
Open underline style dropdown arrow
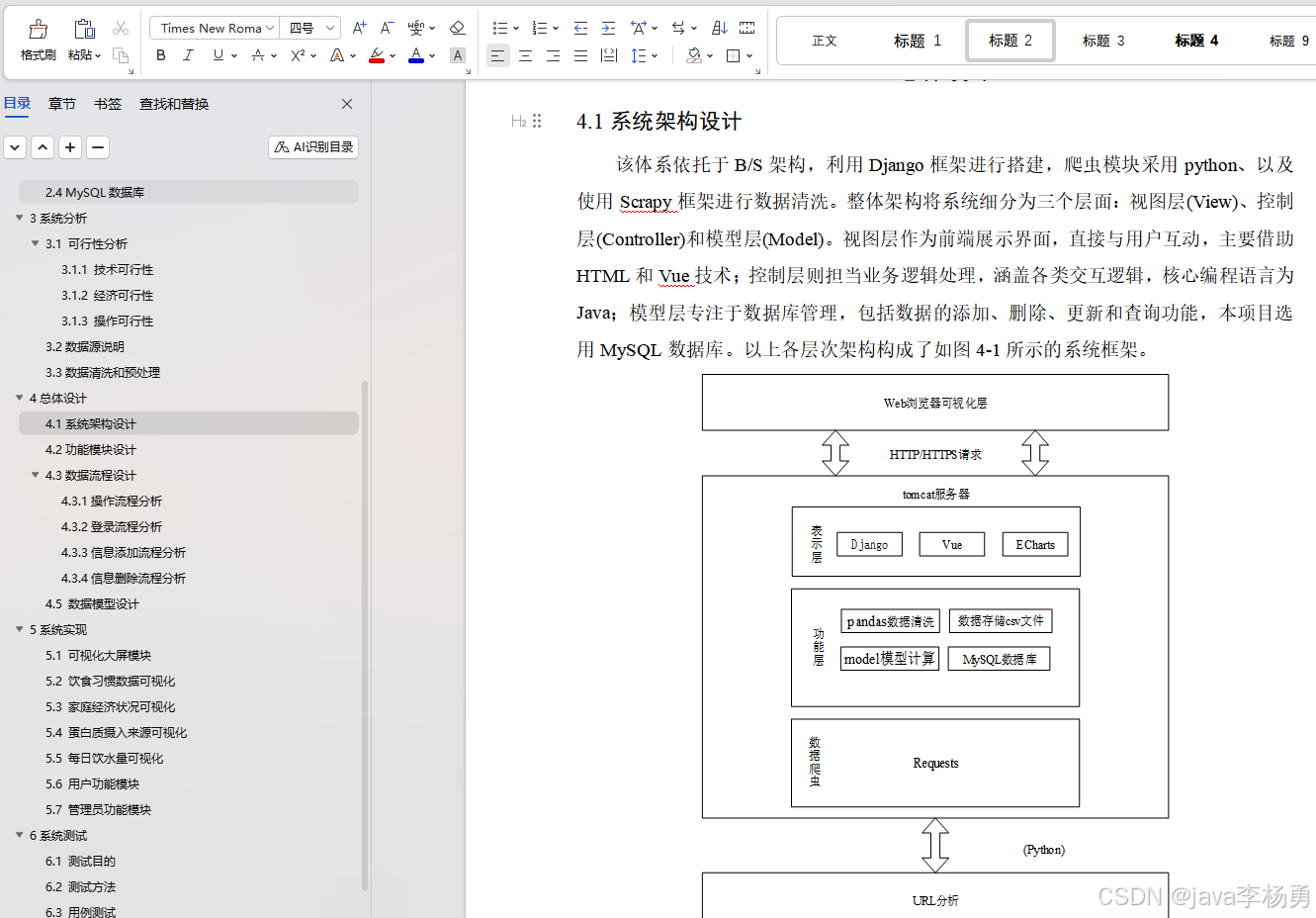pyautogui.click(x=234, y=56)
